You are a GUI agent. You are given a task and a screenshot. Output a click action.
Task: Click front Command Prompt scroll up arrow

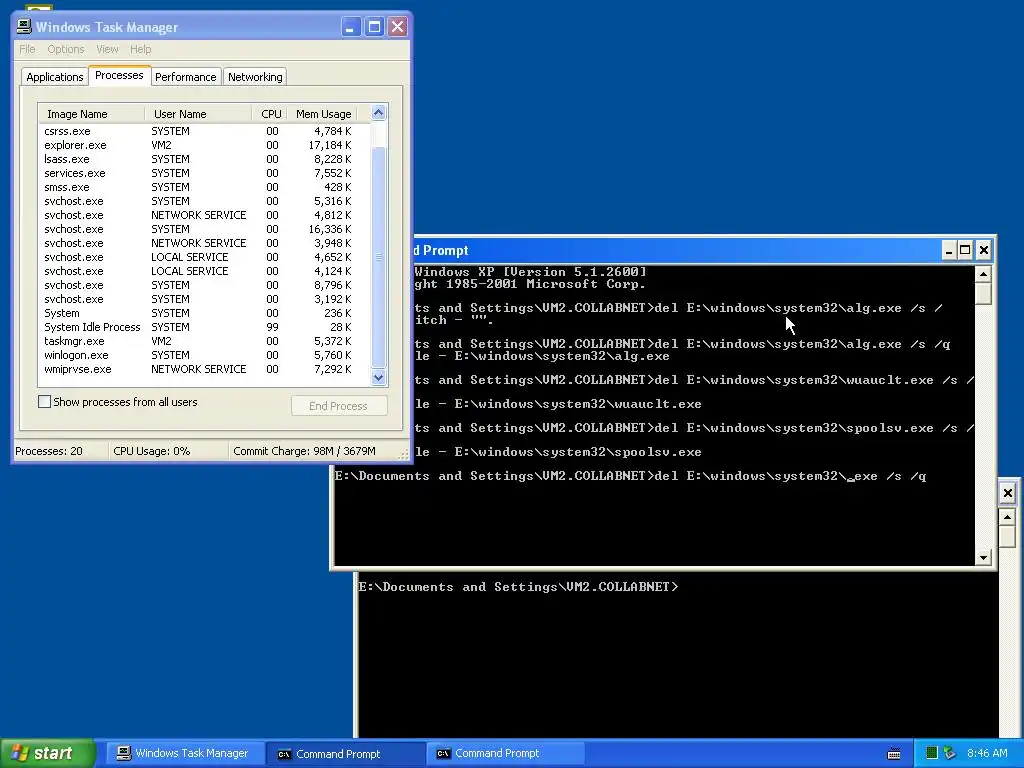[x=984, y=274]
